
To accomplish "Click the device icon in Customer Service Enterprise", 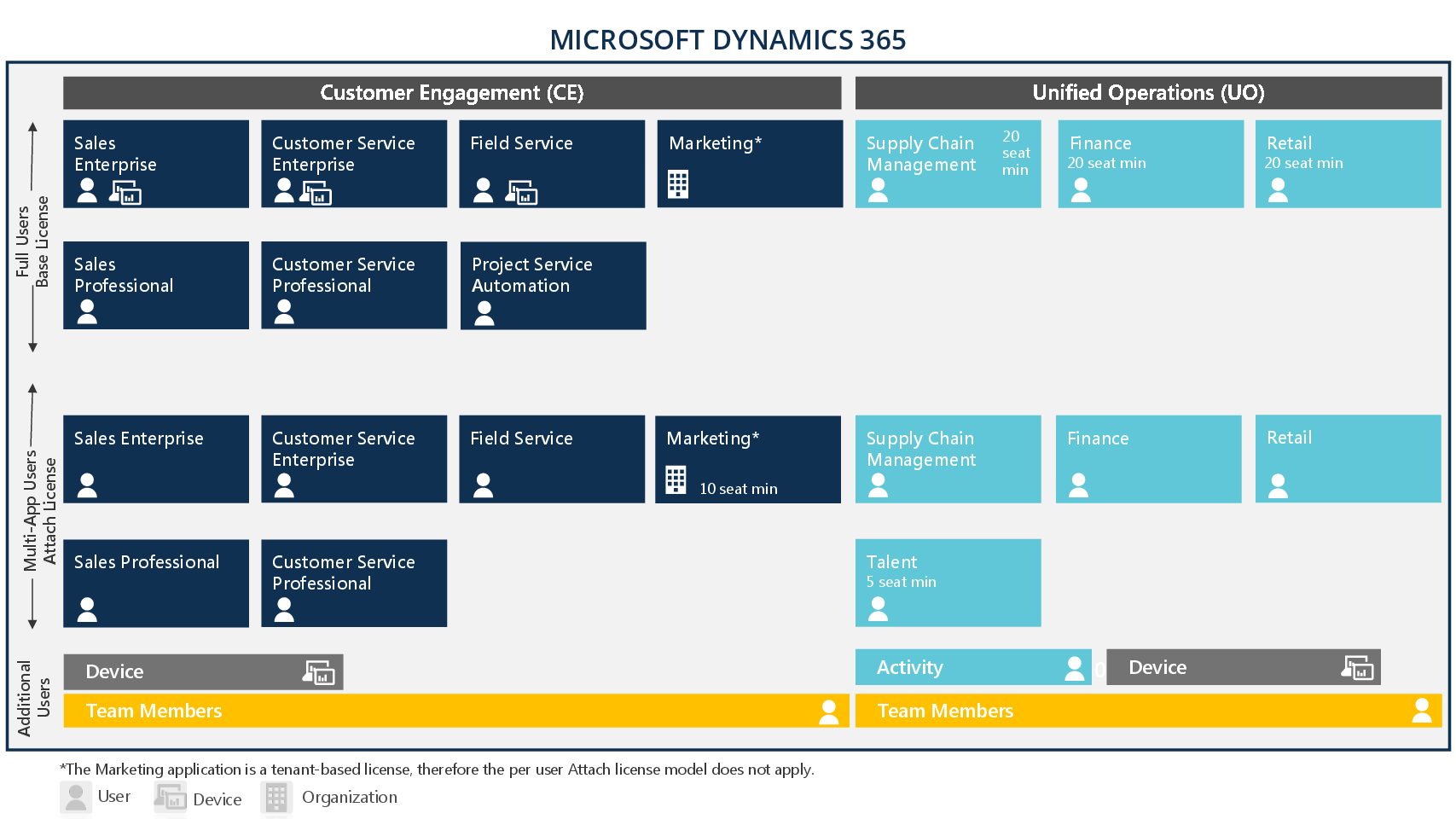I will tap(317, 194).
